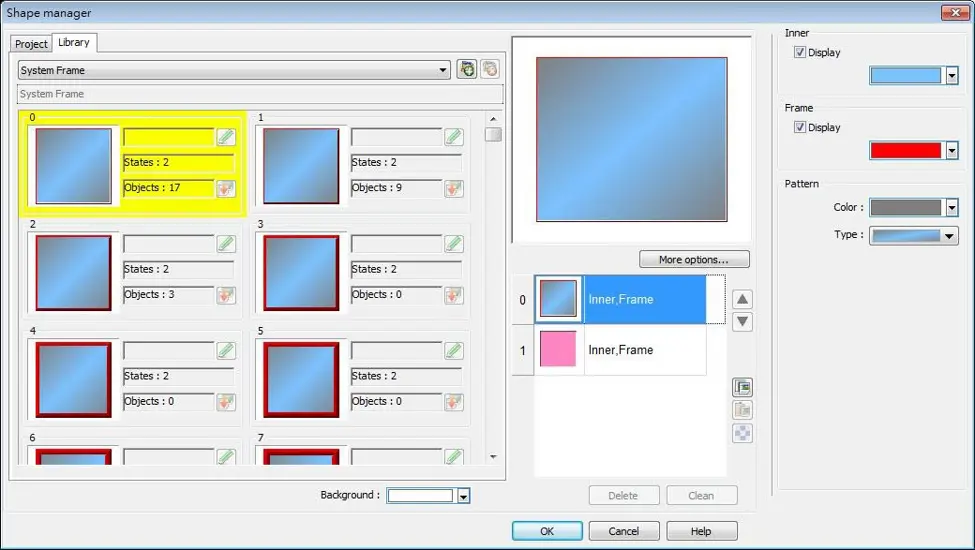Viewport: 975px width, 550px height.
Task: Click the import arrow icon of shape 3
Action: (454, 295)
